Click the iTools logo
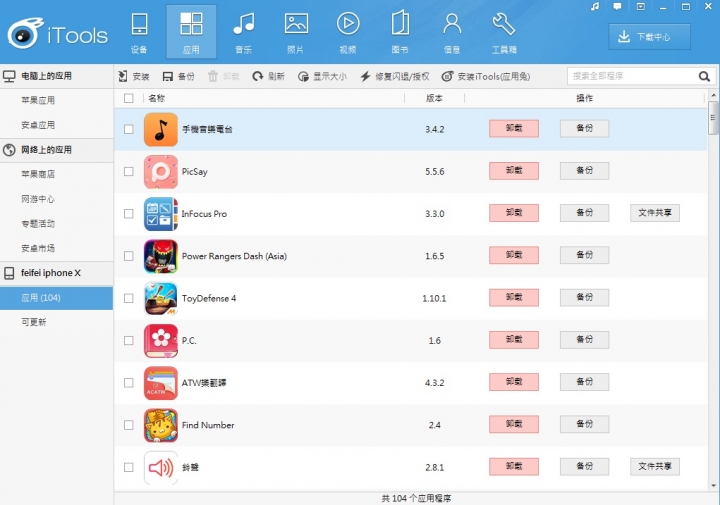Image resolution: width=720 pixels, height=505 pixels. pyautogui.click(x=58, y=34)
